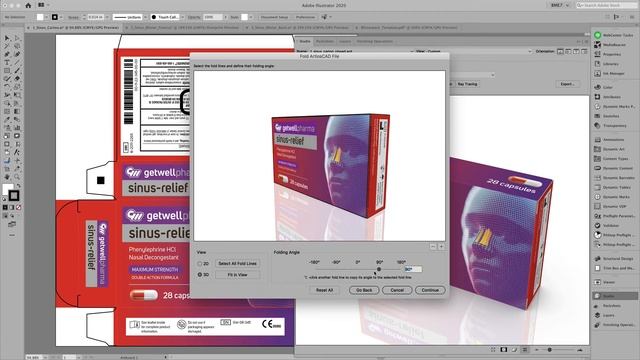Open the Validator panel icon
Image resolution: width=640 pixels, height=360 pixels.
click(598, 225)
